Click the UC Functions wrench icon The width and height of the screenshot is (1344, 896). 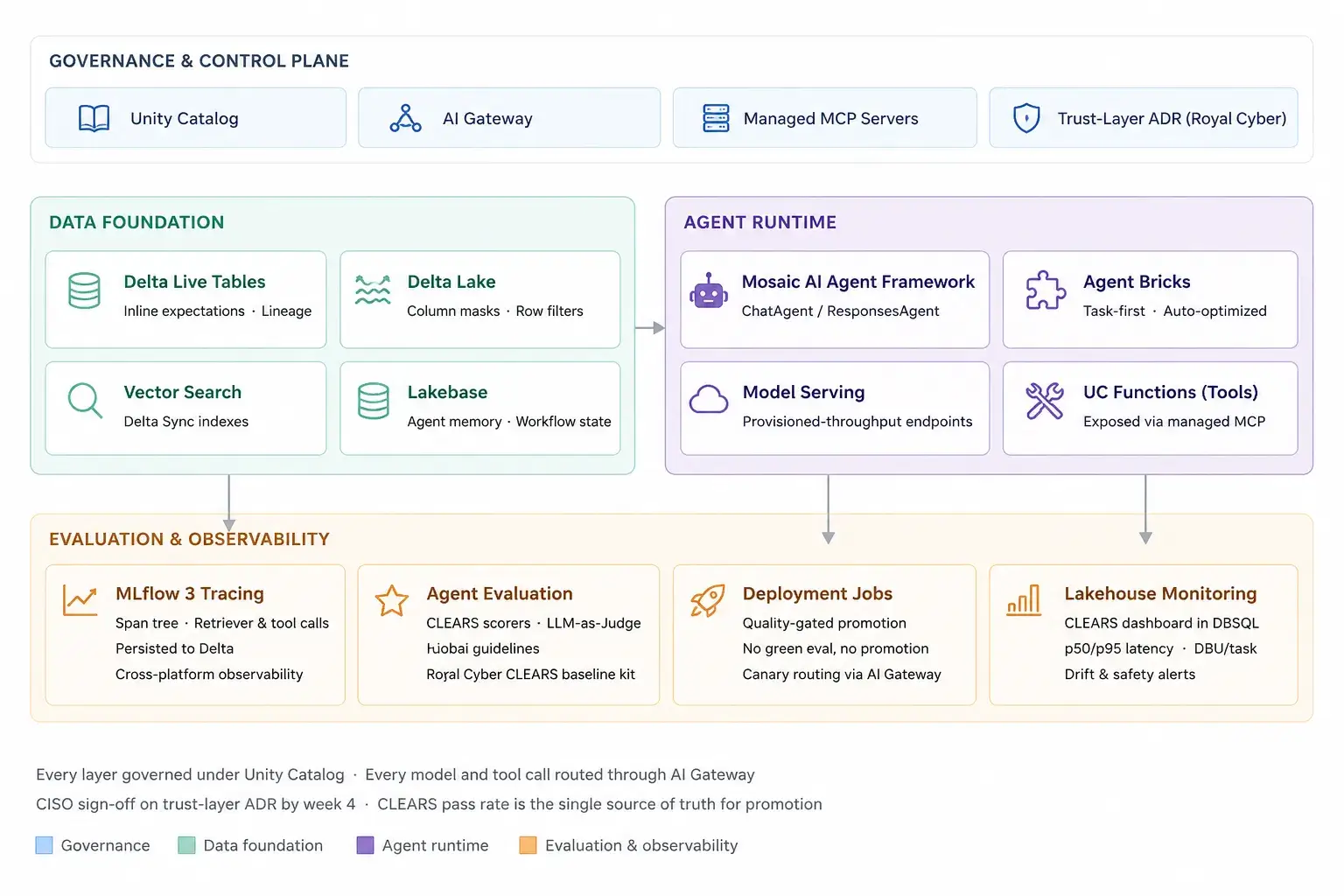click(x=1045, y=401)
